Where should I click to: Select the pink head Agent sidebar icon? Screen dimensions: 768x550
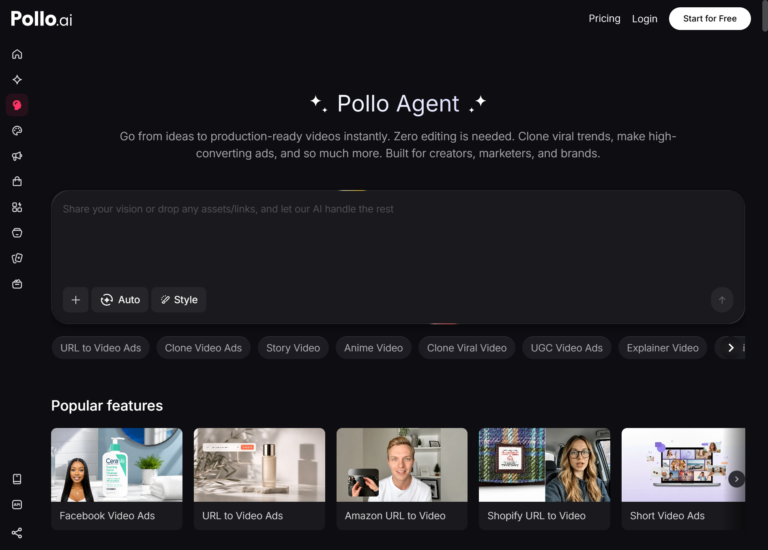17,105
